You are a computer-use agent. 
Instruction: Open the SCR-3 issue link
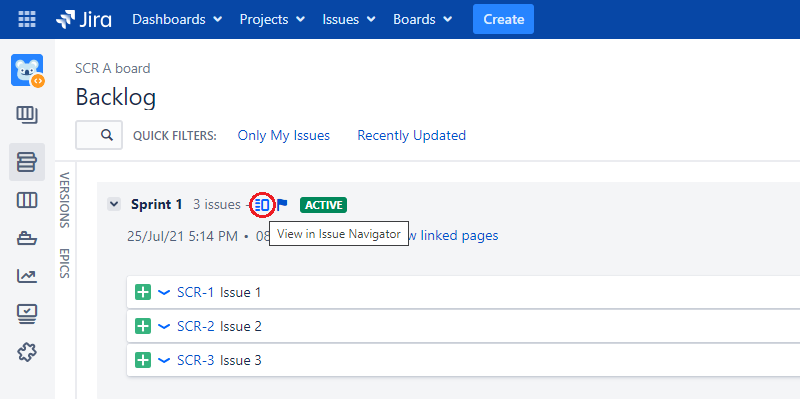pyautogui.click(x=195, y=360)
